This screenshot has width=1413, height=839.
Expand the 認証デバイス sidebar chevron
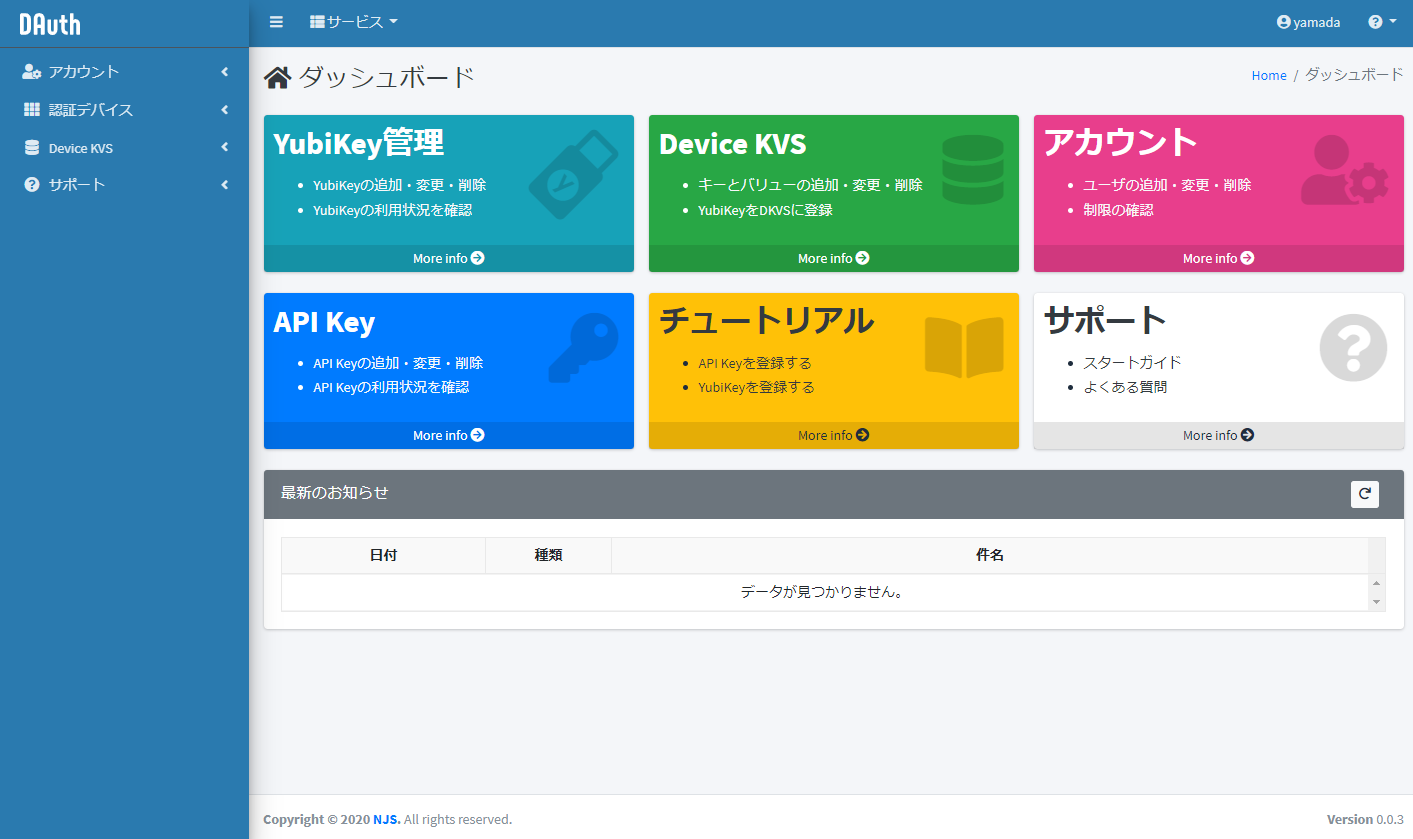225,110
